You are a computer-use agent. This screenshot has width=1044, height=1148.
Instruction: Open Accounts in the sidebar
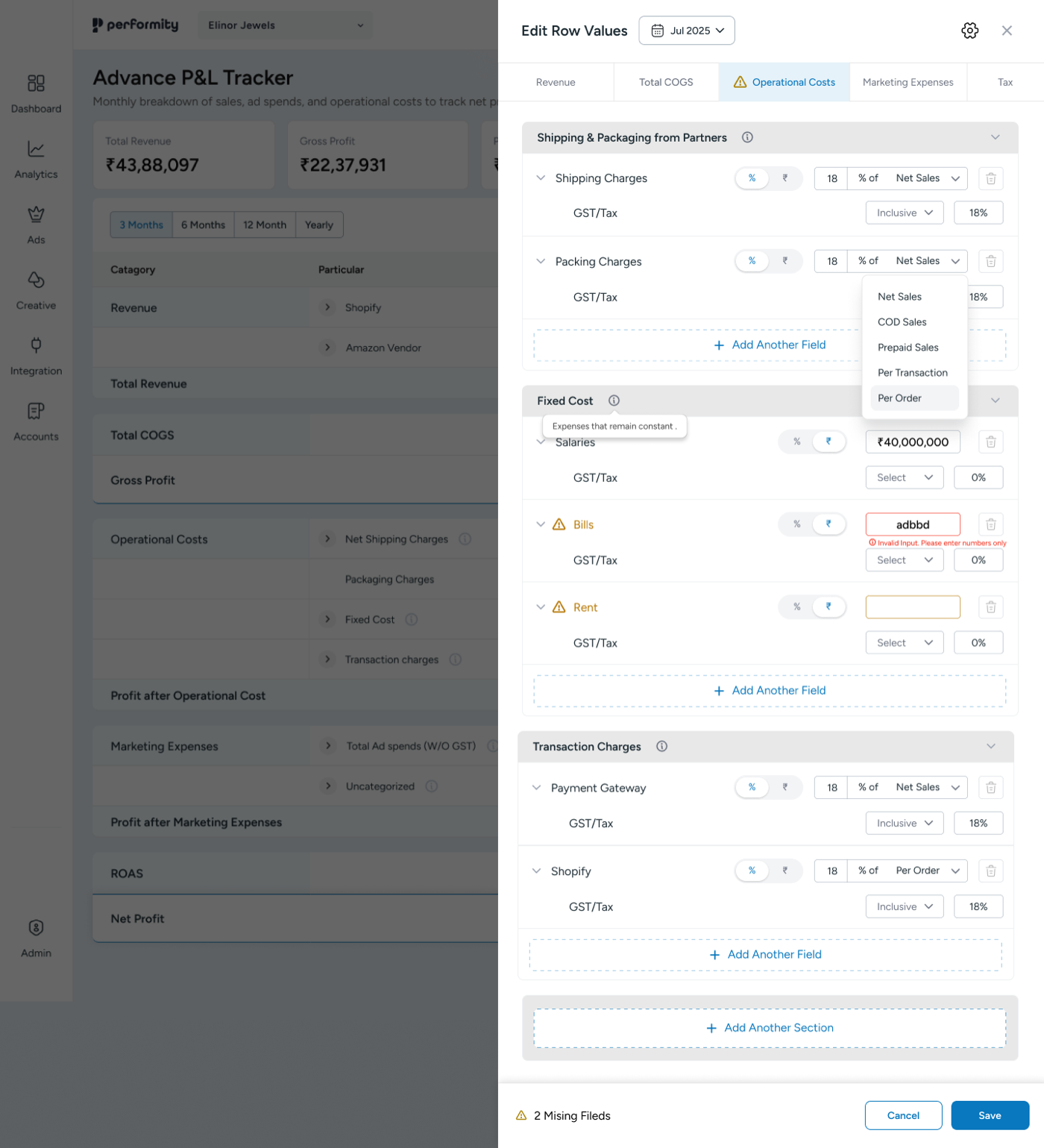pos(36,411)
